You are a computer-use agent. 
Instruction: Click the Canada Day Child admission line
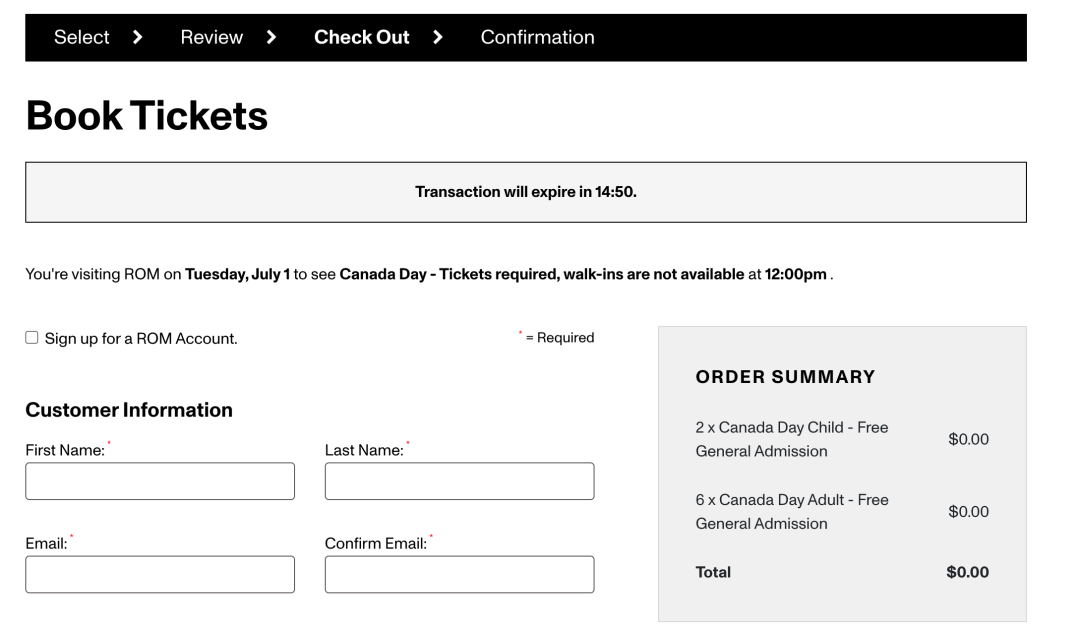click(842, 439)
